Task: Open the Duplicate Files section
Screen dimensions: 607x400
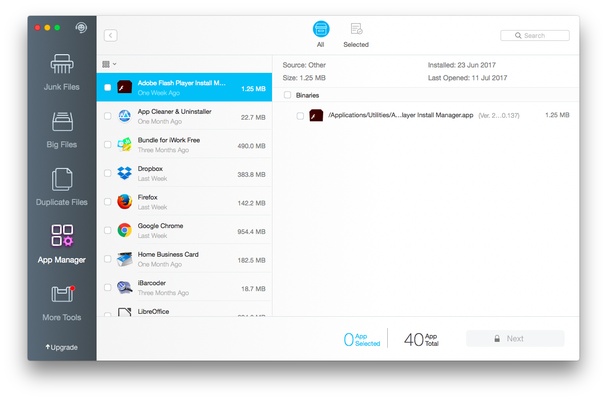Action: [x=62, y=188]
